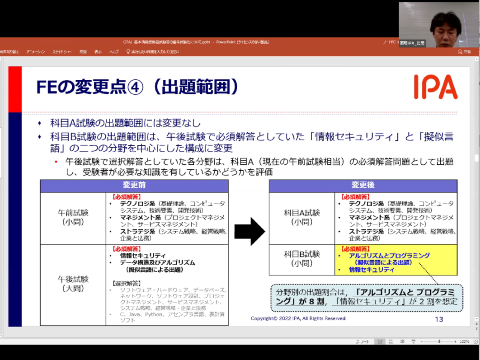Screen dimensions: 480x360
Task: Click slide number 13
Action: pyautogui.click(x=439, y=319)
